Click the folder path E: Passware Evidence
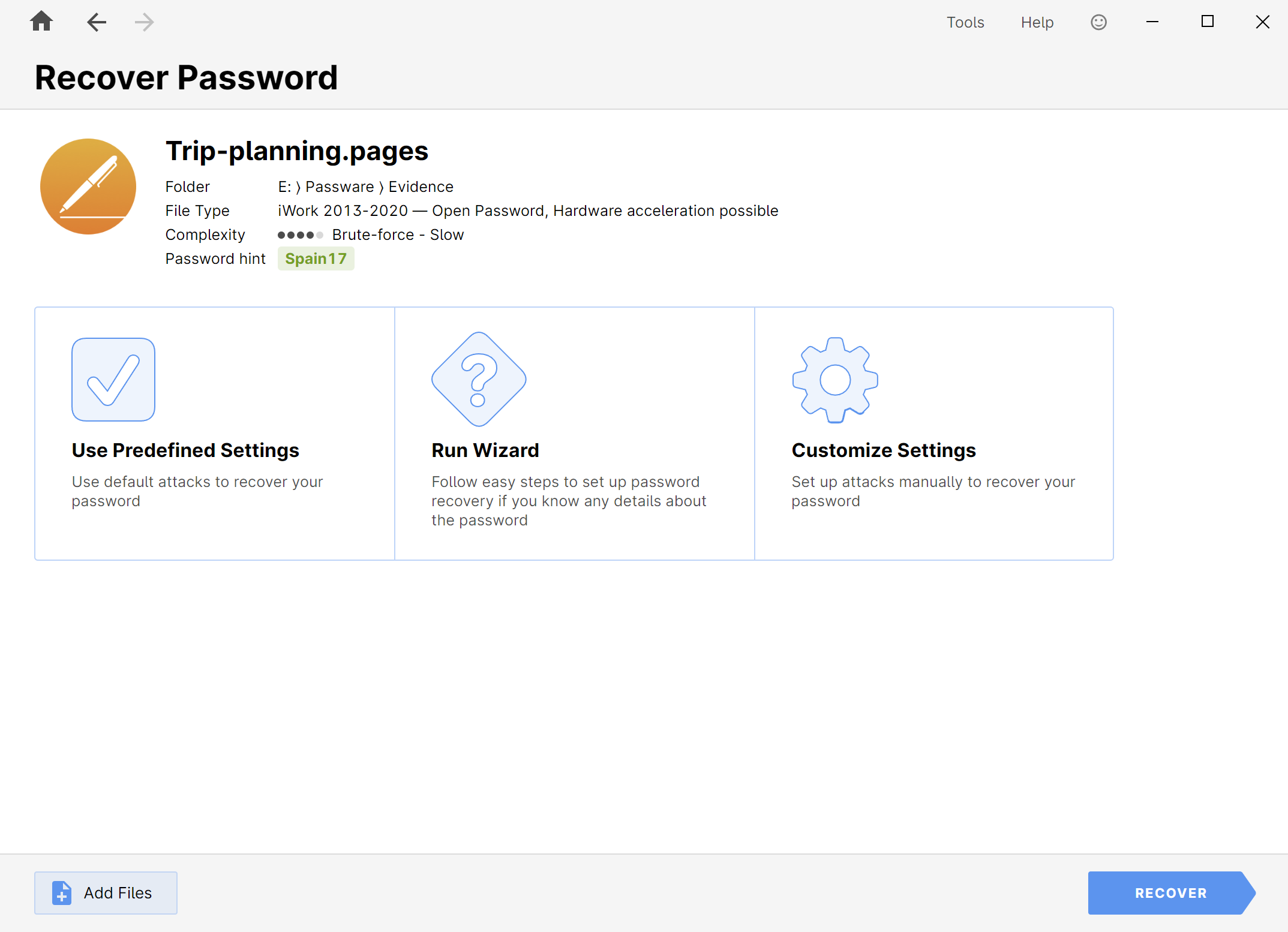The width and height of the screenshot is (1288, 932). [365, 187]
